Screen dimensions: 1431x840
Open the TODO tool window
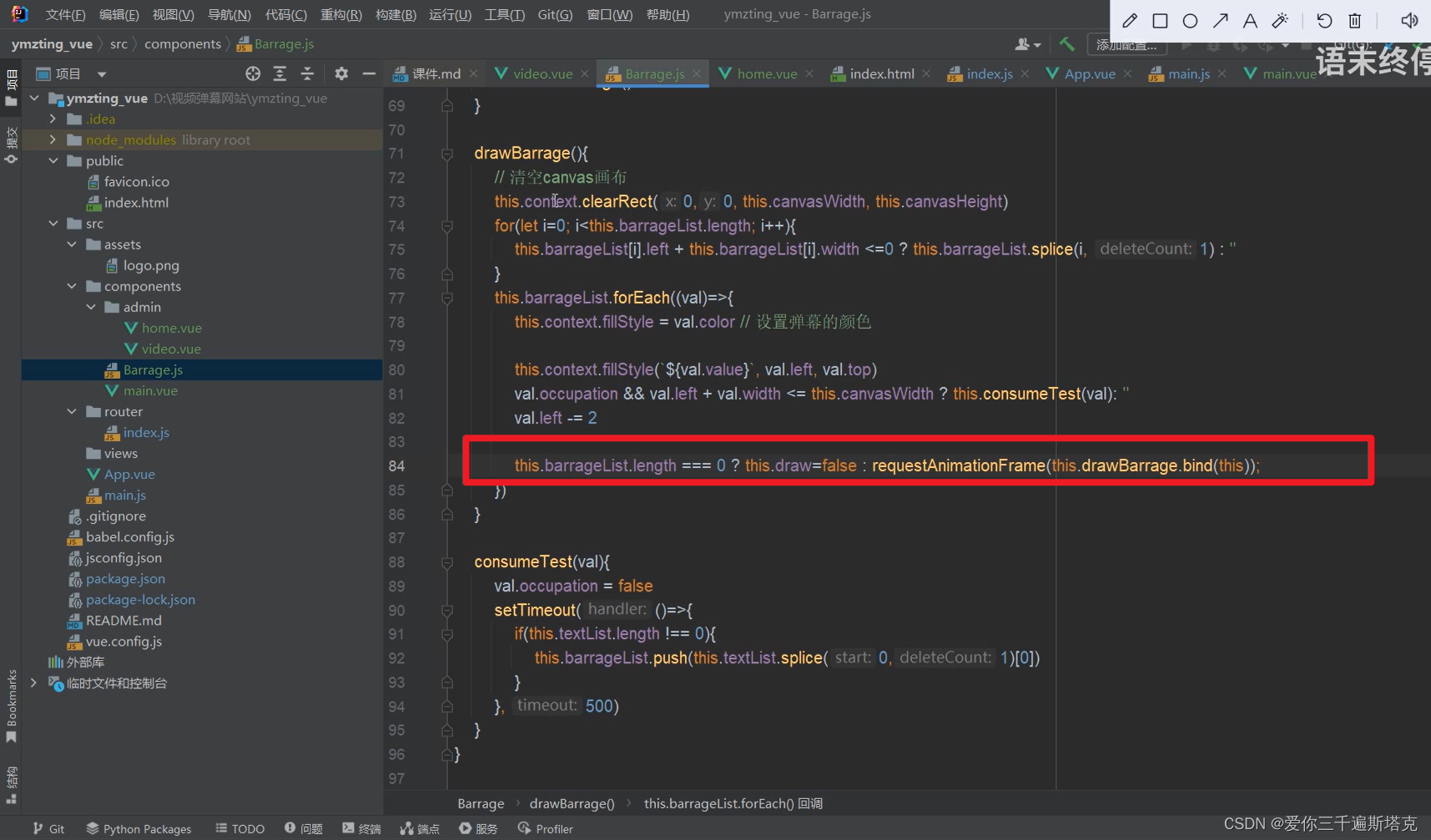point(240,828)
